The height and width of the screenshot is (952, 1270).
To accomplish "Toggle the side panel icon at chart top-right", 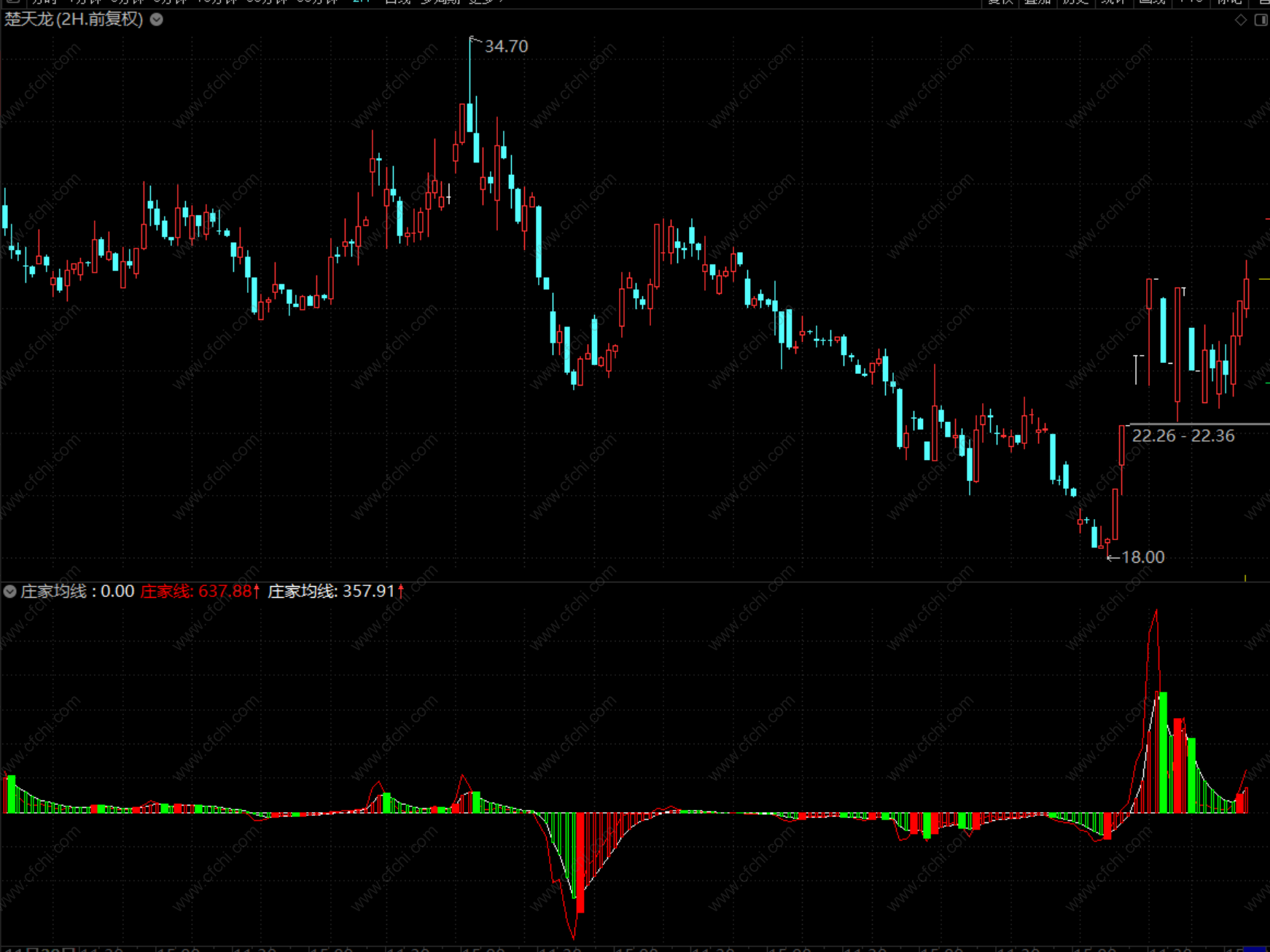I will click(x=1261, y=20).
